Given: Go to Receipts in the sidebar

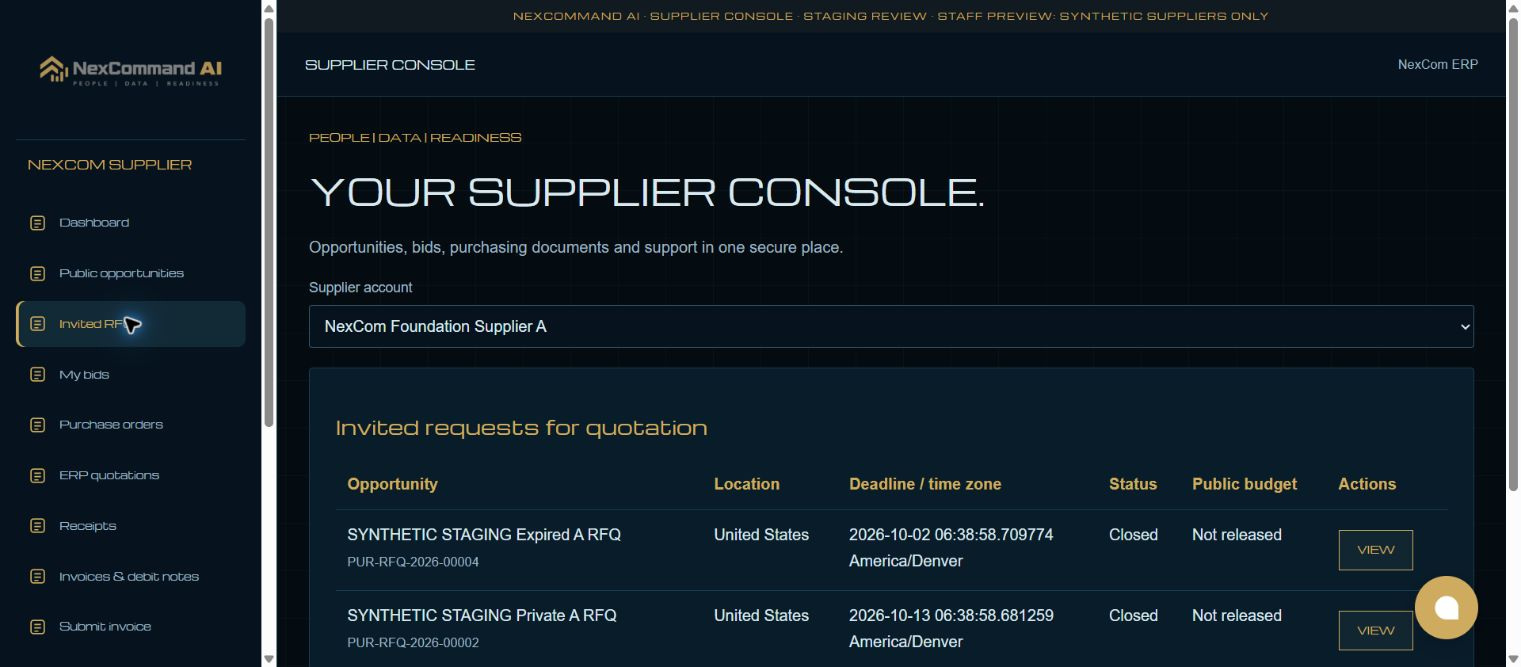Looking at the screenshot, I should pyautogui.click(x=131, y=526).
